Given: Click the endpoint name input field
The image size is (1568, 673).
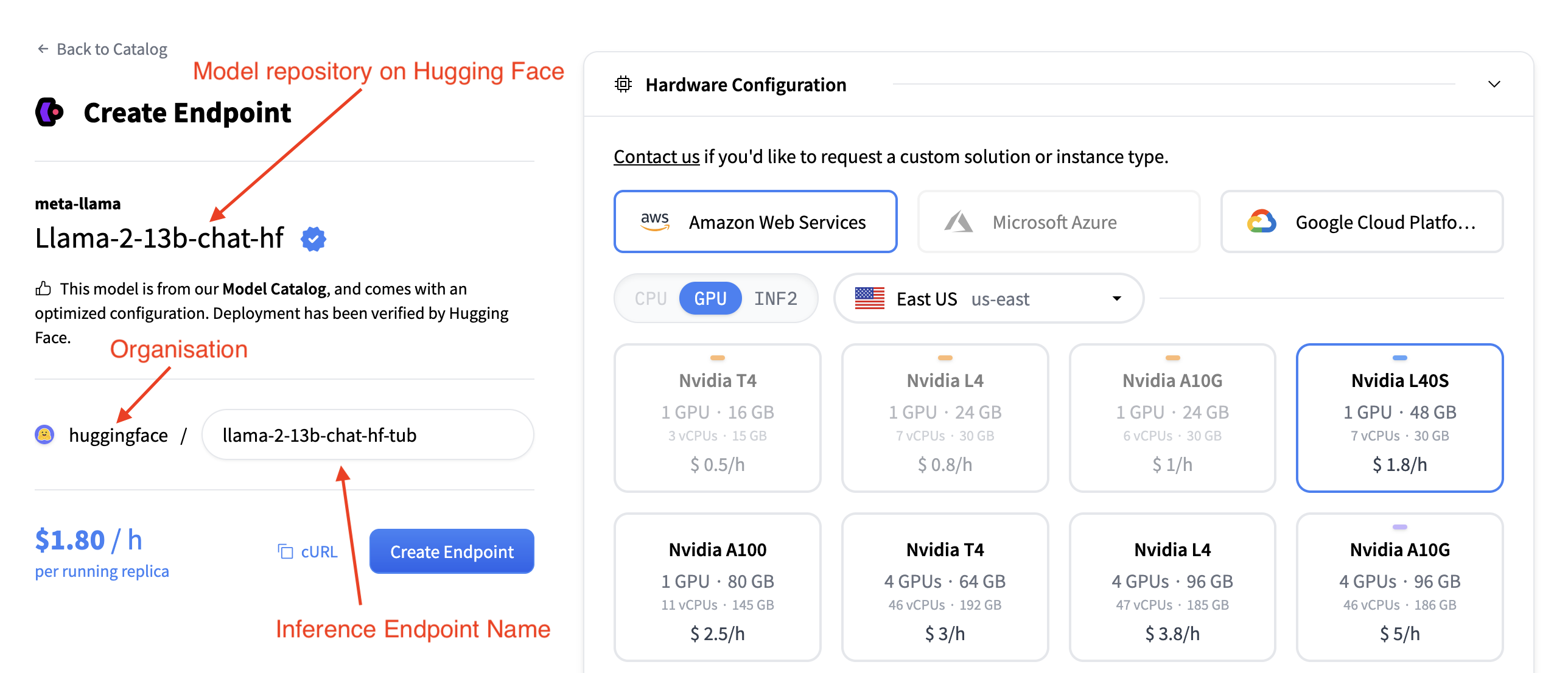Looking at the screenshot, I should 368,434.
